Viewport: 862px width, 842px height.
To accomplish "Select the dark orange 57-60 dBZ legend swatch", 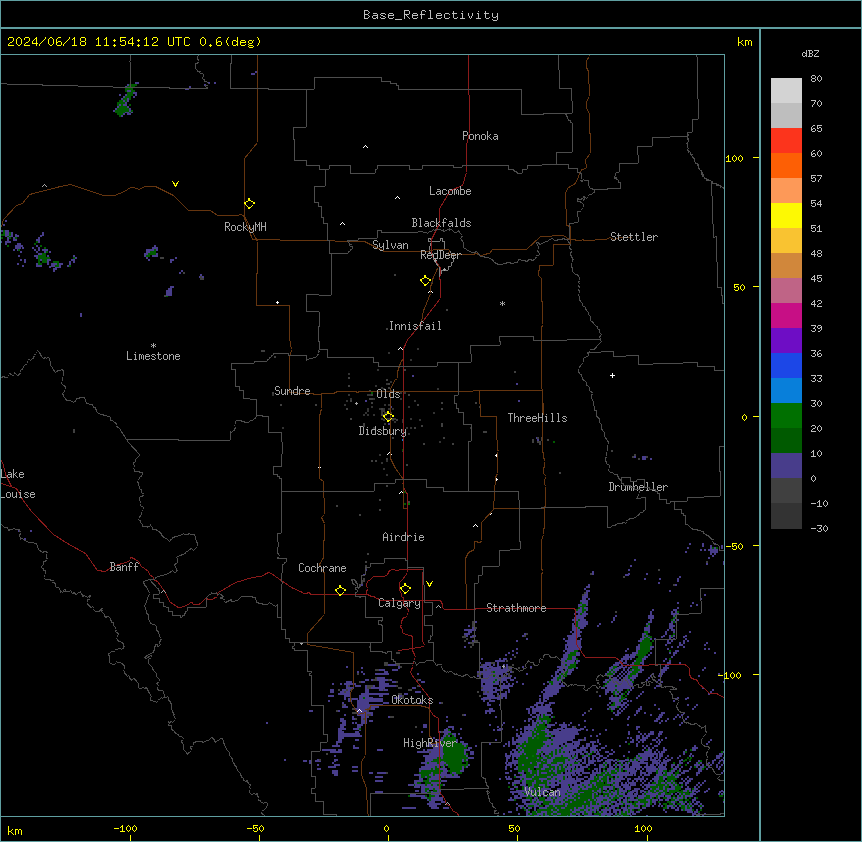I will tap(786, 165).
